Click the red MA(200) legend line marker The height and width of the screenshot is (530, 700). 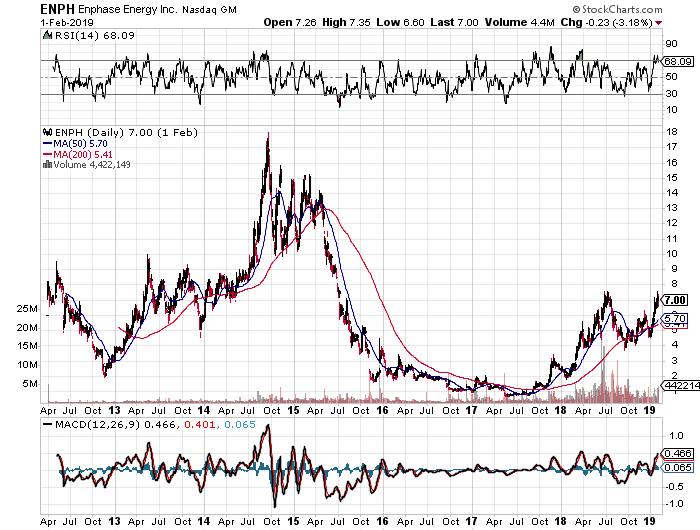[47, 154]
